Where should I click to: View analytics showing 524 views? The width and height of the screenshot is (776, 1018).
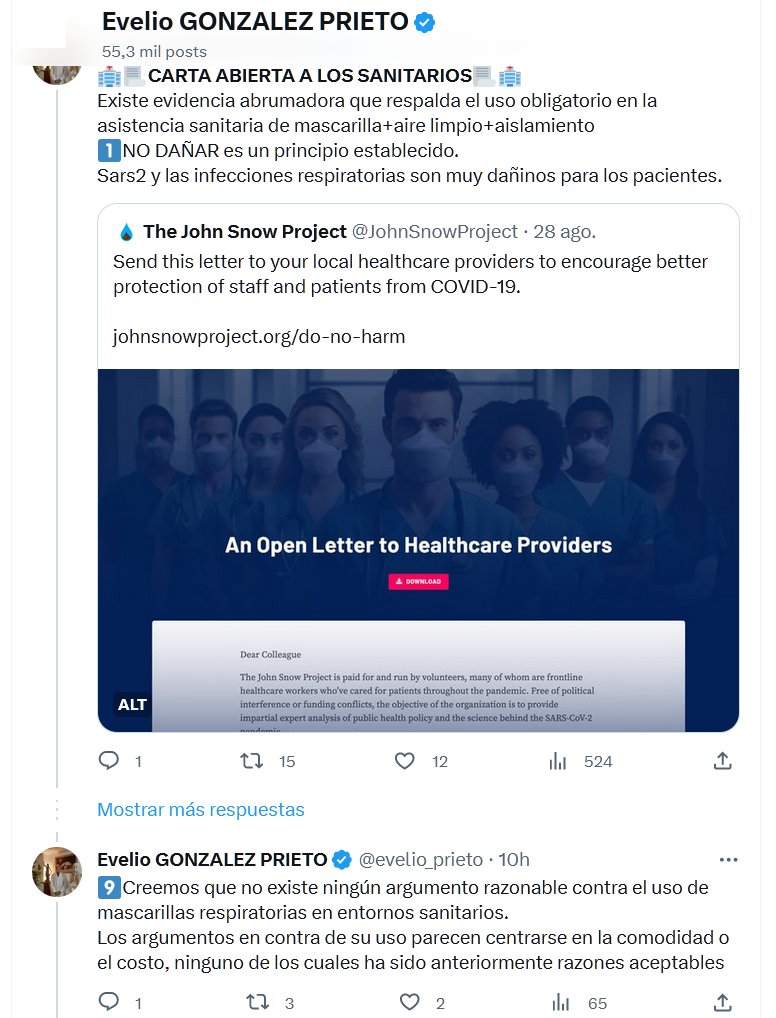coord(559,761)
